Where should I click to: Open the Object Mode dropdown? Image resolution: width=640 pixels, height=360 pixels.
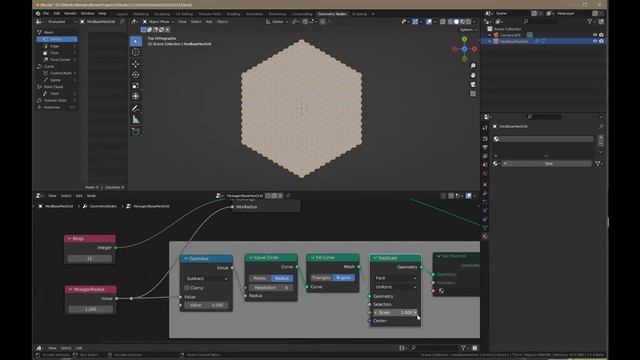coord(158,22)
